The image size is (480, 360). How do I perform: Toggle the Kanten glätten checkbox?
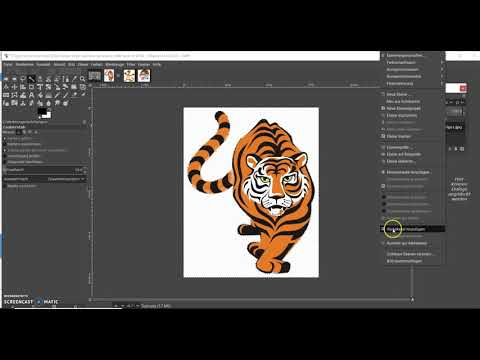tap(5, 138)
